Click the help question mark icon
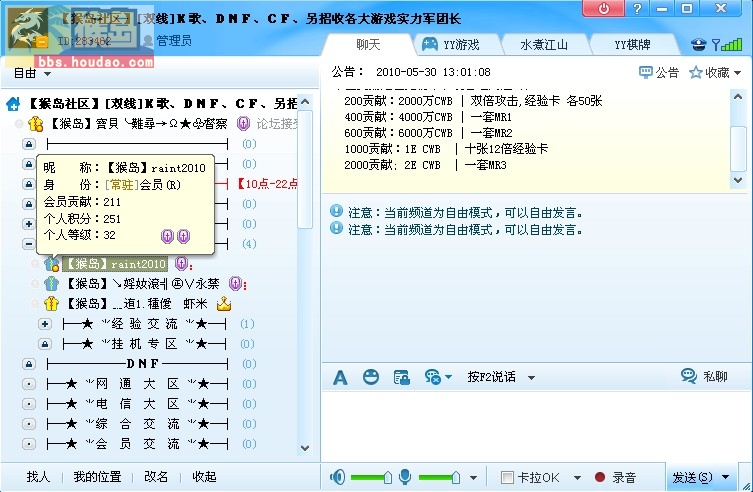The width and height of the screenshot is (753, 492). 637,9
